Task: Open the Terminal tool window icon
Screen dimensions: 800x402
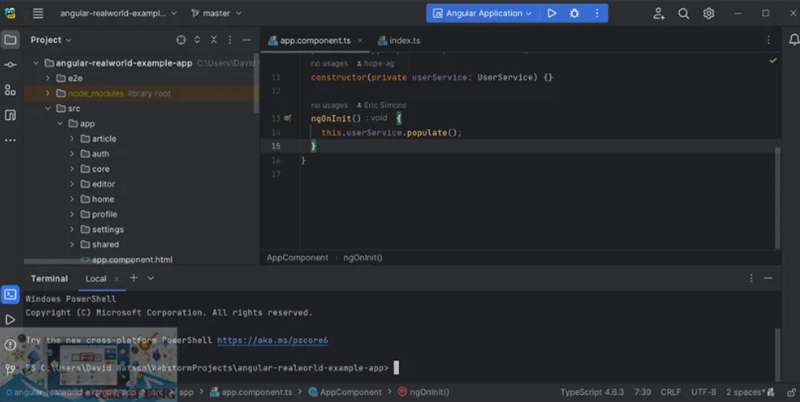Action: [x=10, y=294]
